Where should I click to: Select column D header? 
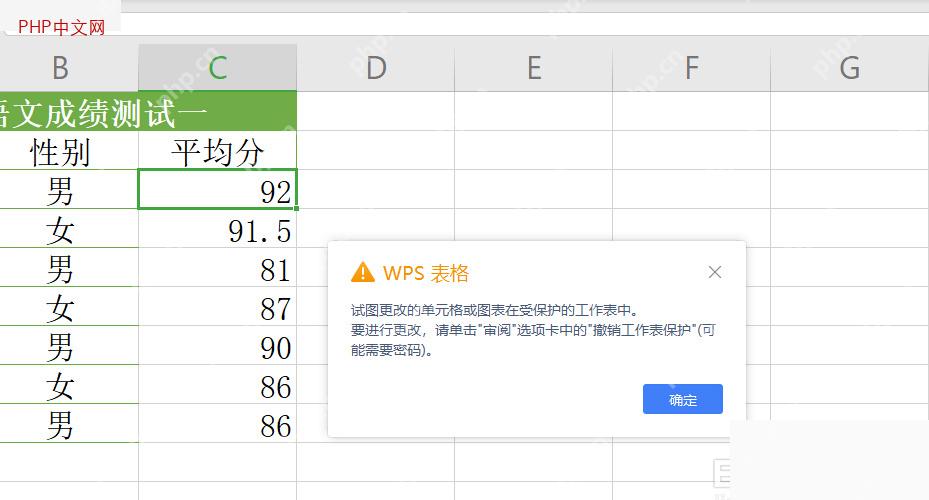pos(376,68)
